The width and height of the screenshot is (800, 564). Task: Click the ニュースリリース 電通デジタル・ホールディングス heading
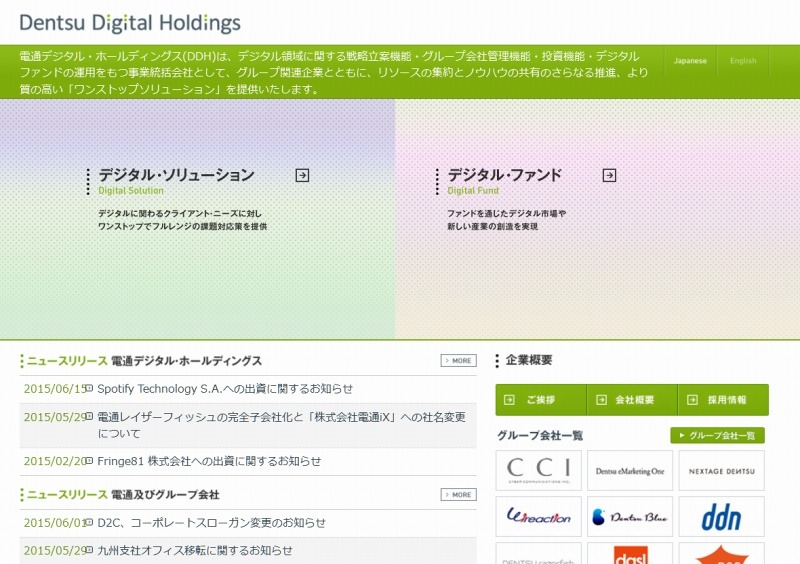coord(144,361)
